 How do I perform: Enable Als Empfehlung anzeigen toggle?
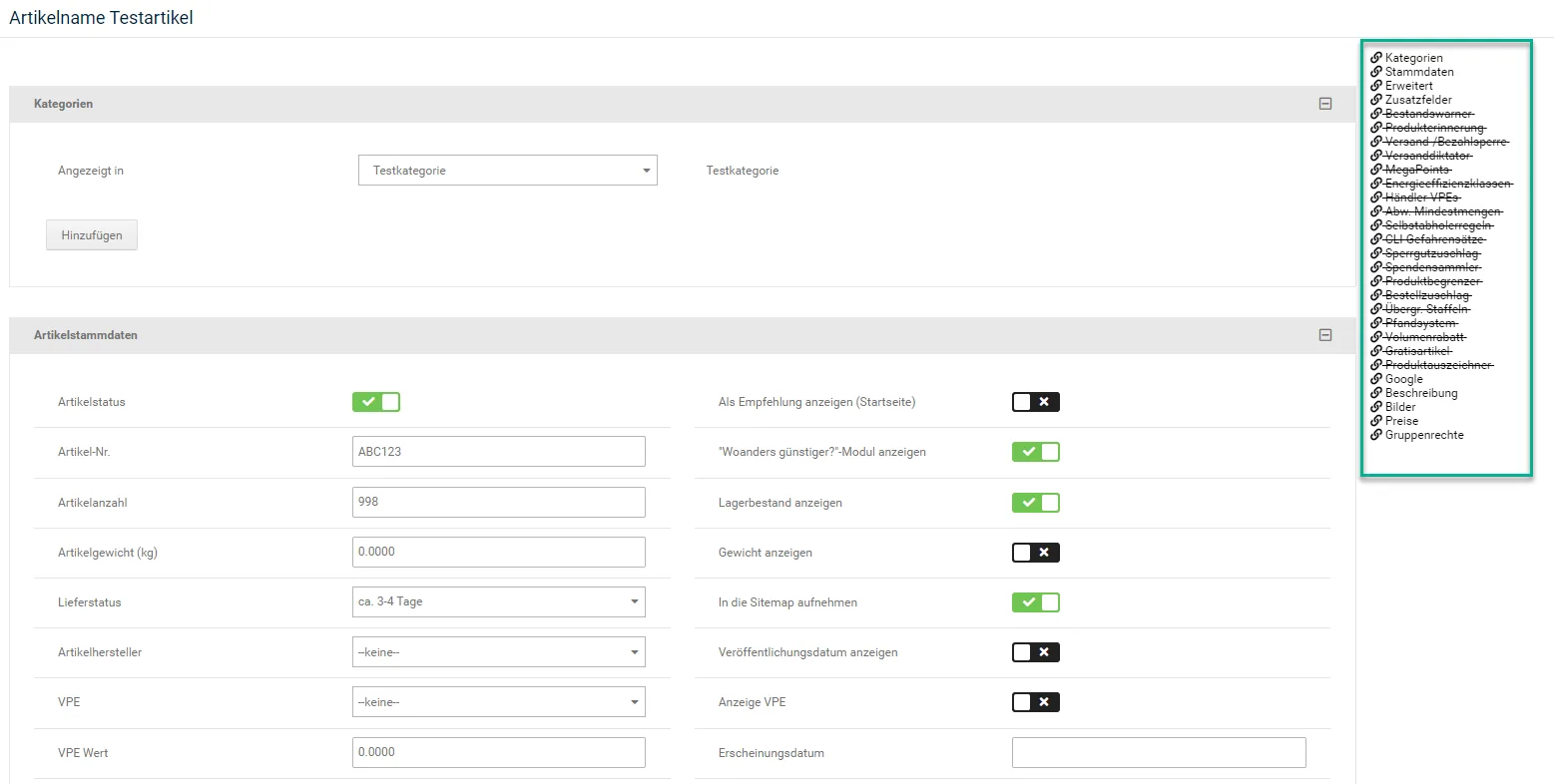coord(1036,402)
